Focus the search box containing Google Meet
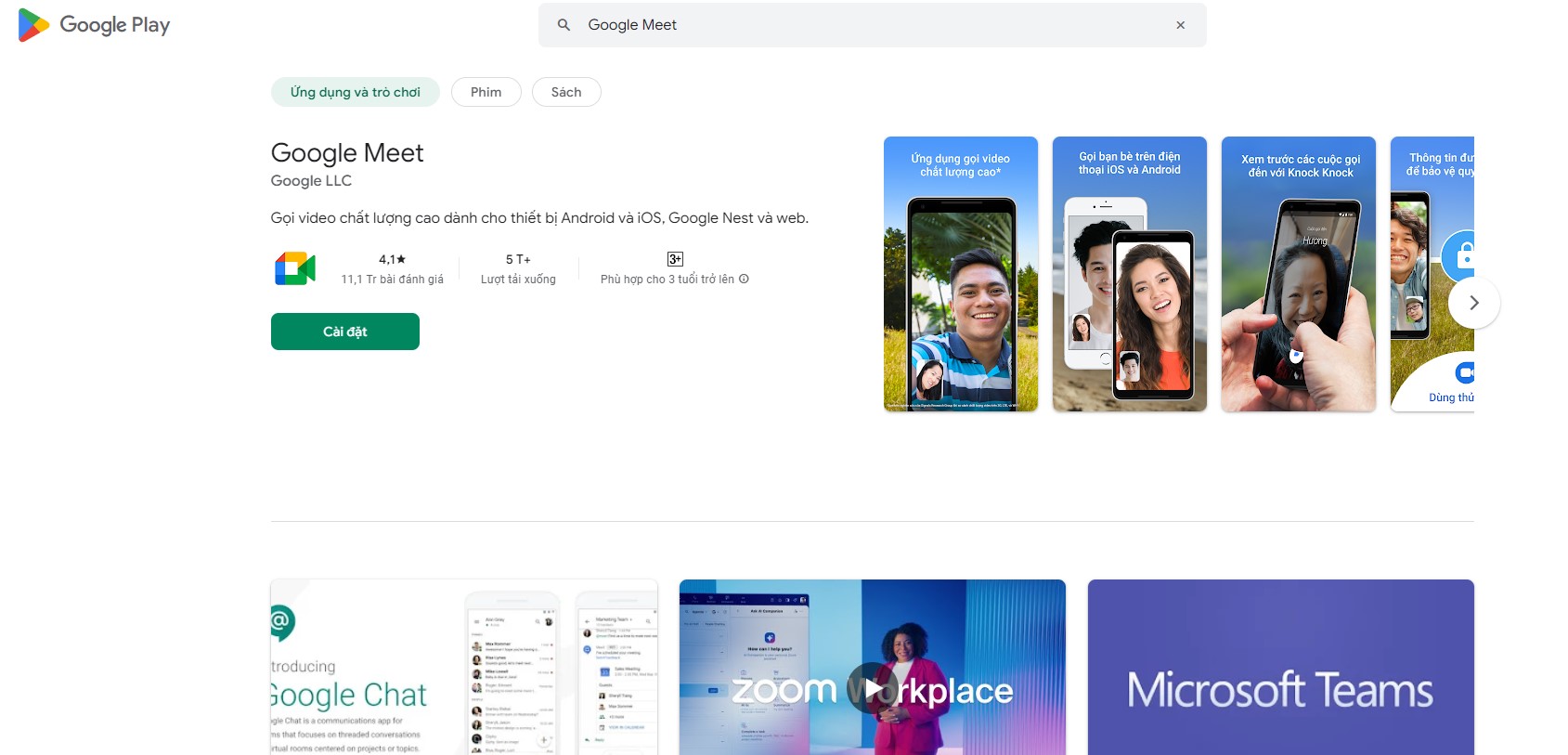Screen dimensions: 1568x755 coord(872,25)
